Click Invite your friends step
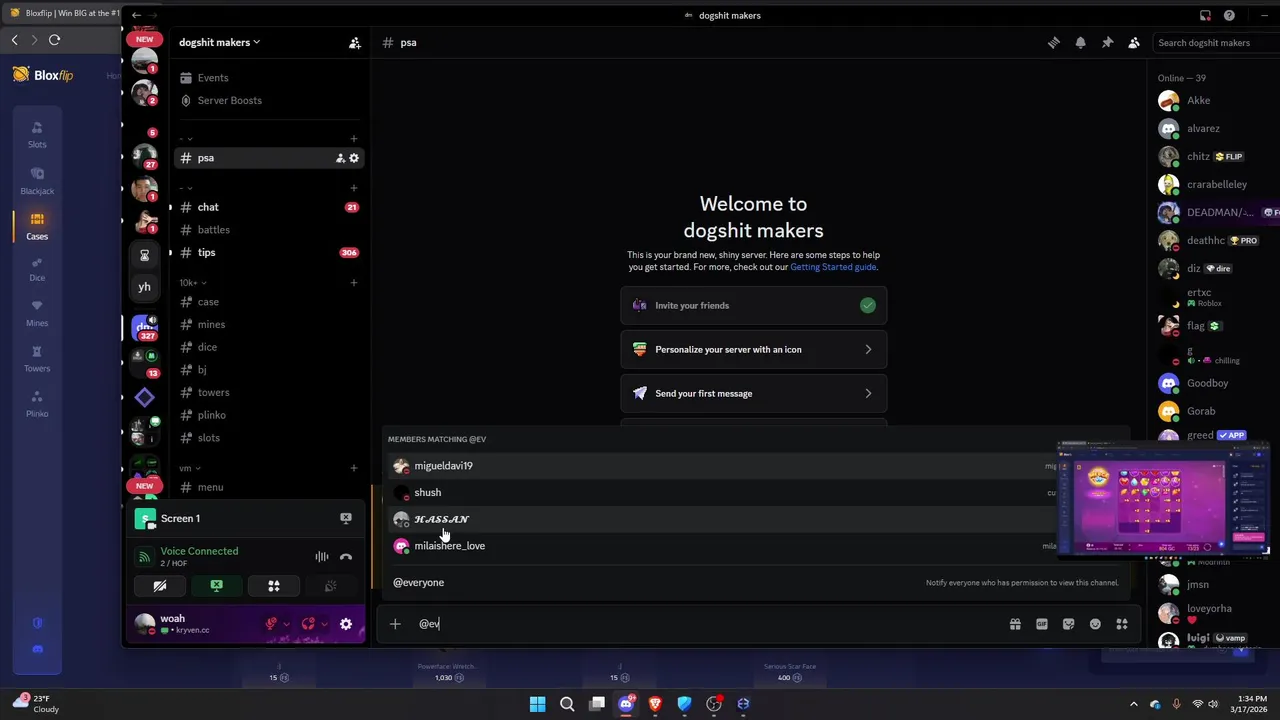 tap(754, 306)
